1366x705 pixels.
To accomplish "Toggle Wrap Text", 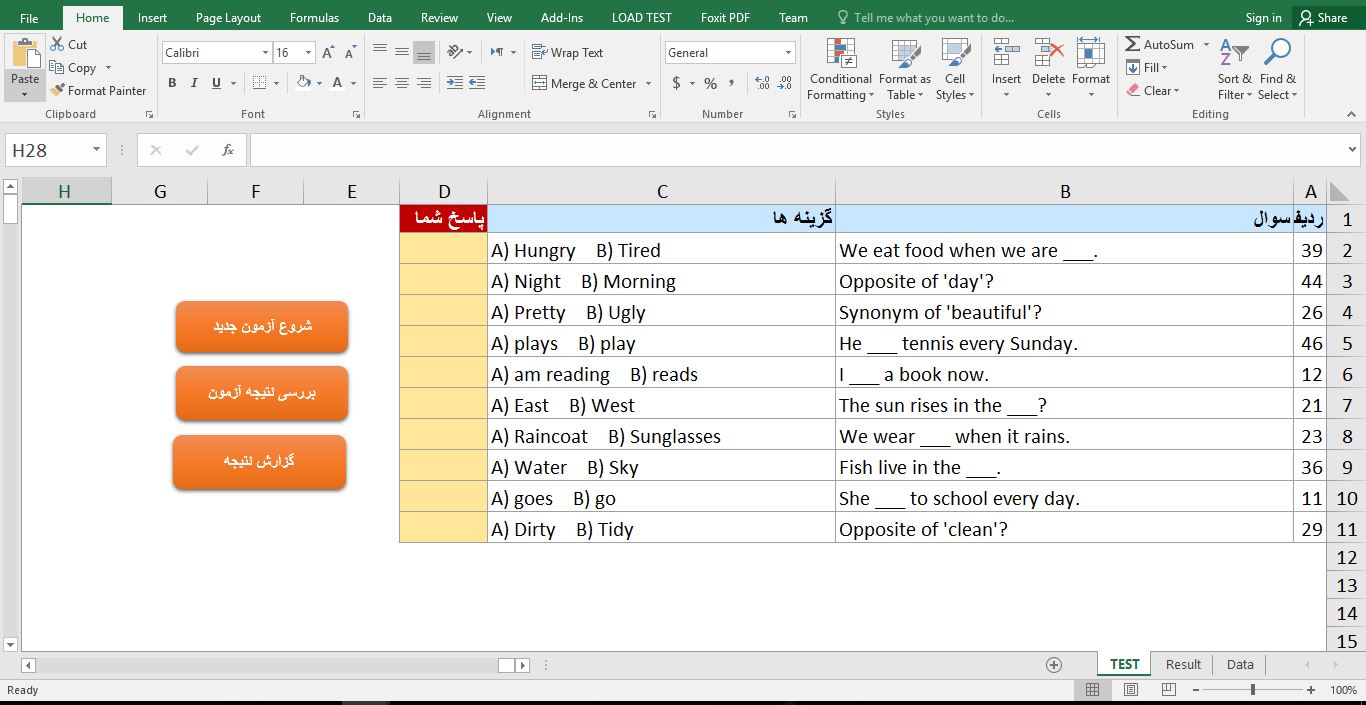I will [x=567, y=52].
